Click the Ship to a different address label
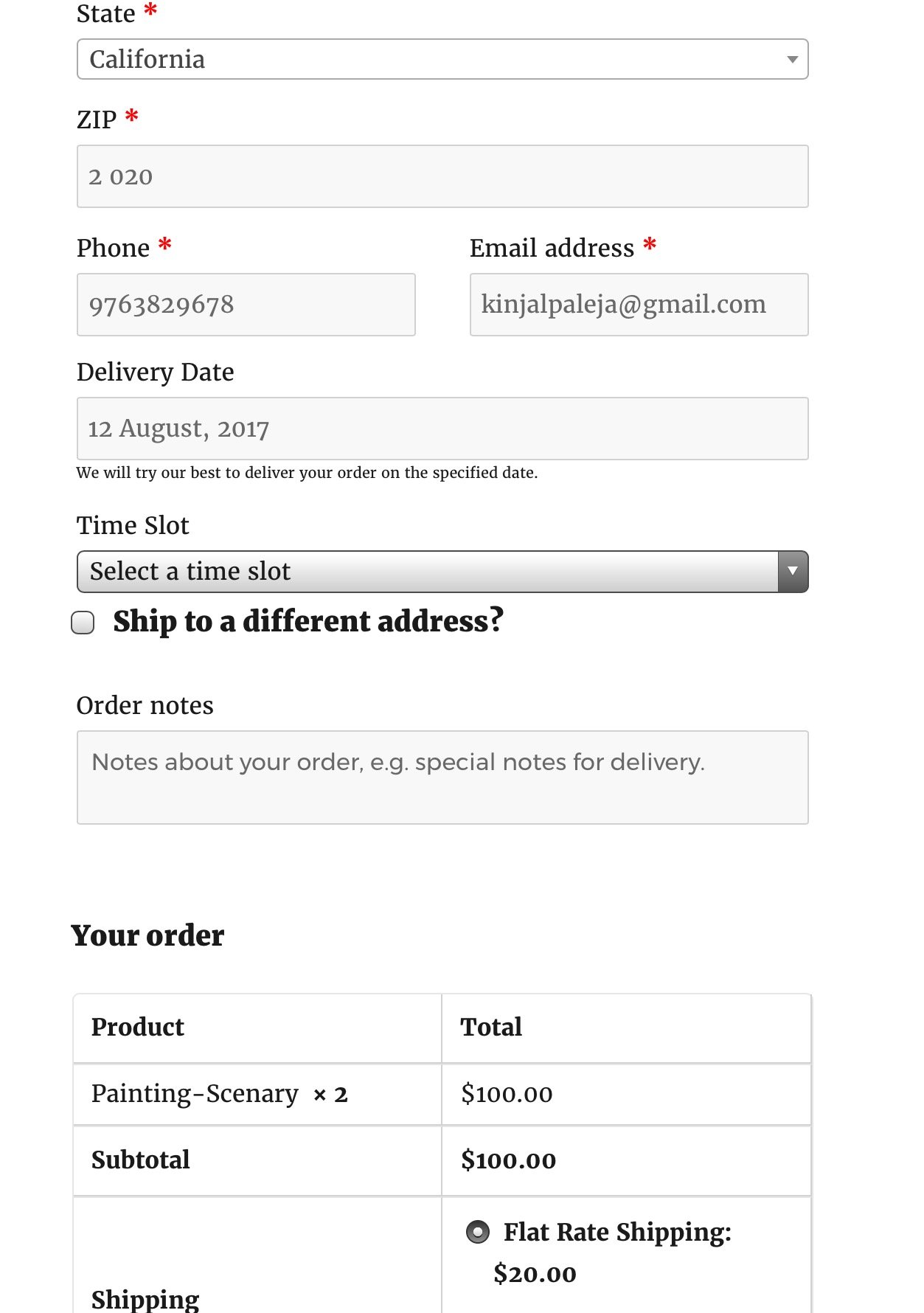 pos(308,621)
